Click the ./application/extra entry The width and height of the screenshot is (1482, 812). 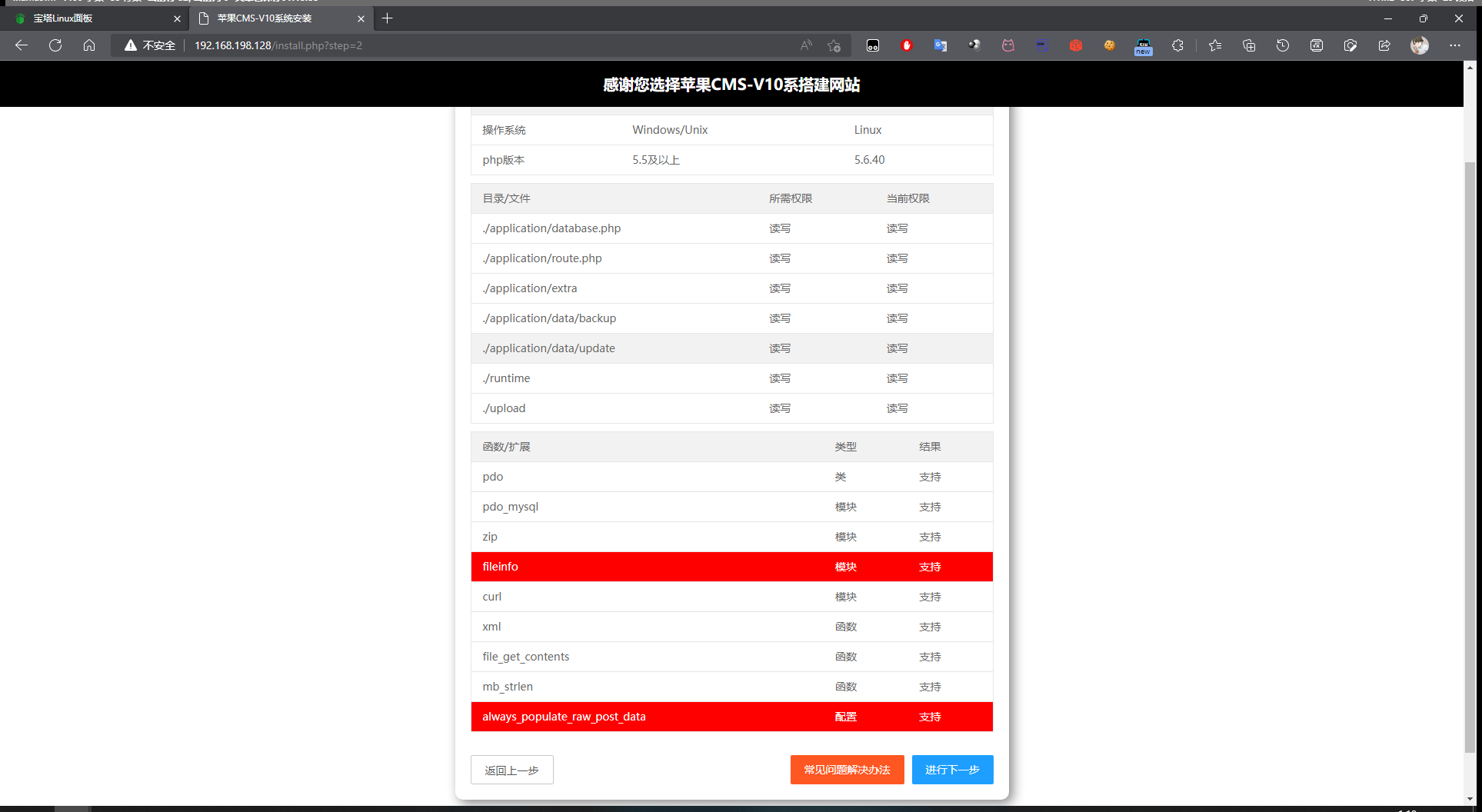[x=530, y=288]
